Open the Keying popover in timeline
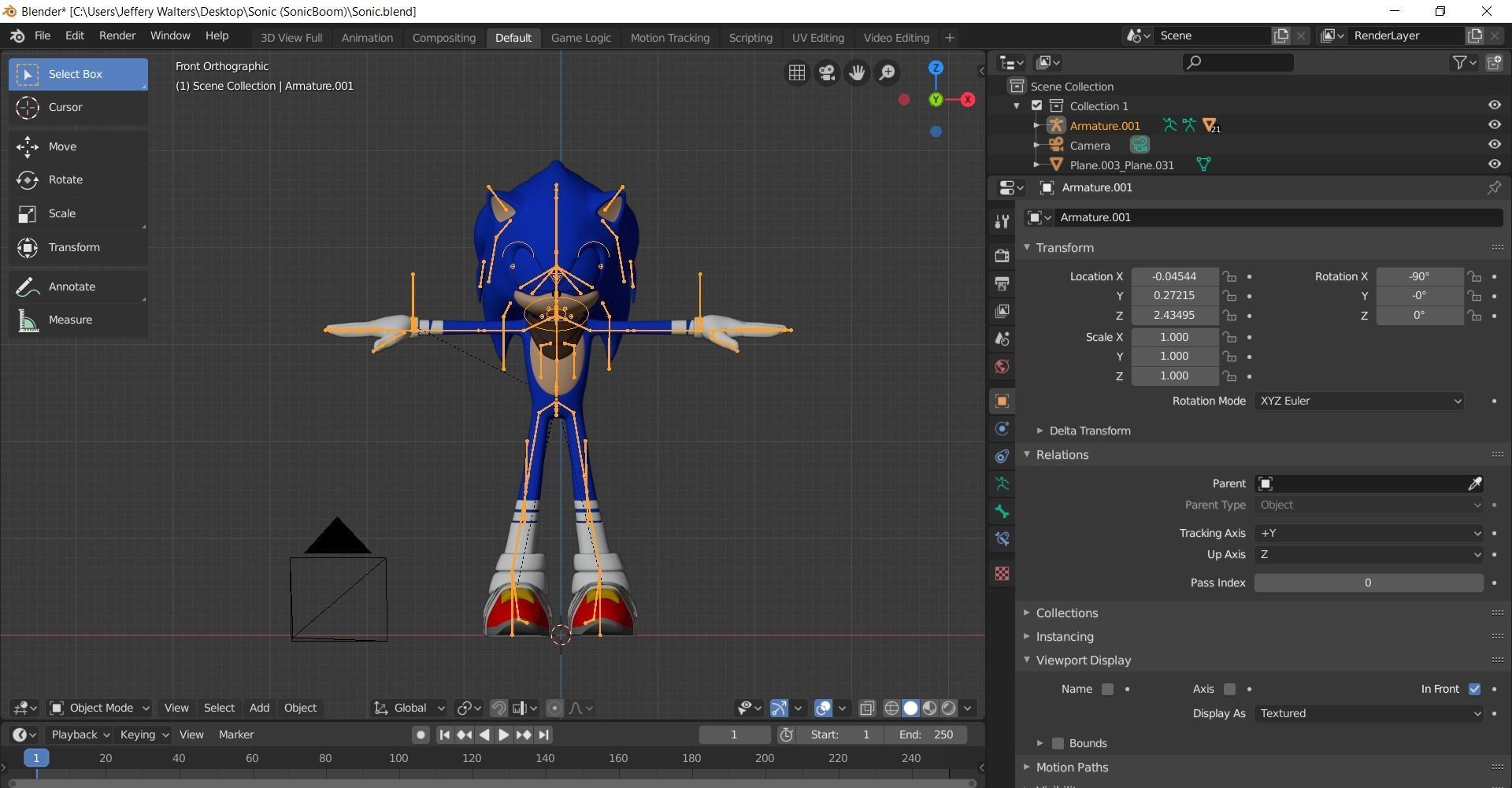Viewport: 1512px width, 788px height. click(x=143, y=734)
